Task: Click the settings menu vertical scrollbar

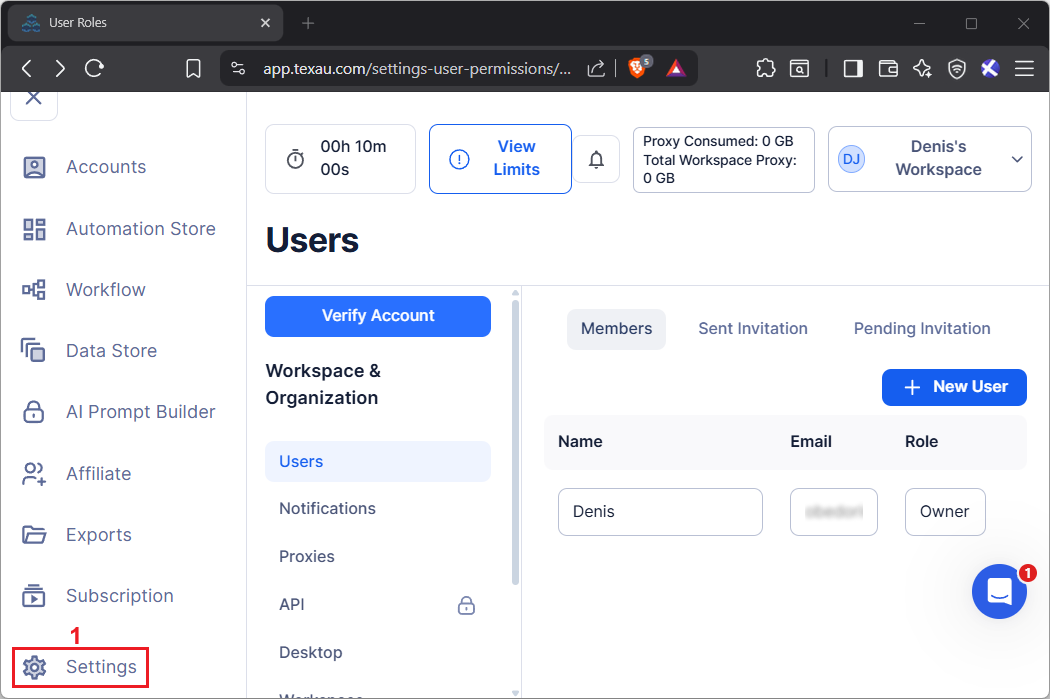Action: [515, 440]
